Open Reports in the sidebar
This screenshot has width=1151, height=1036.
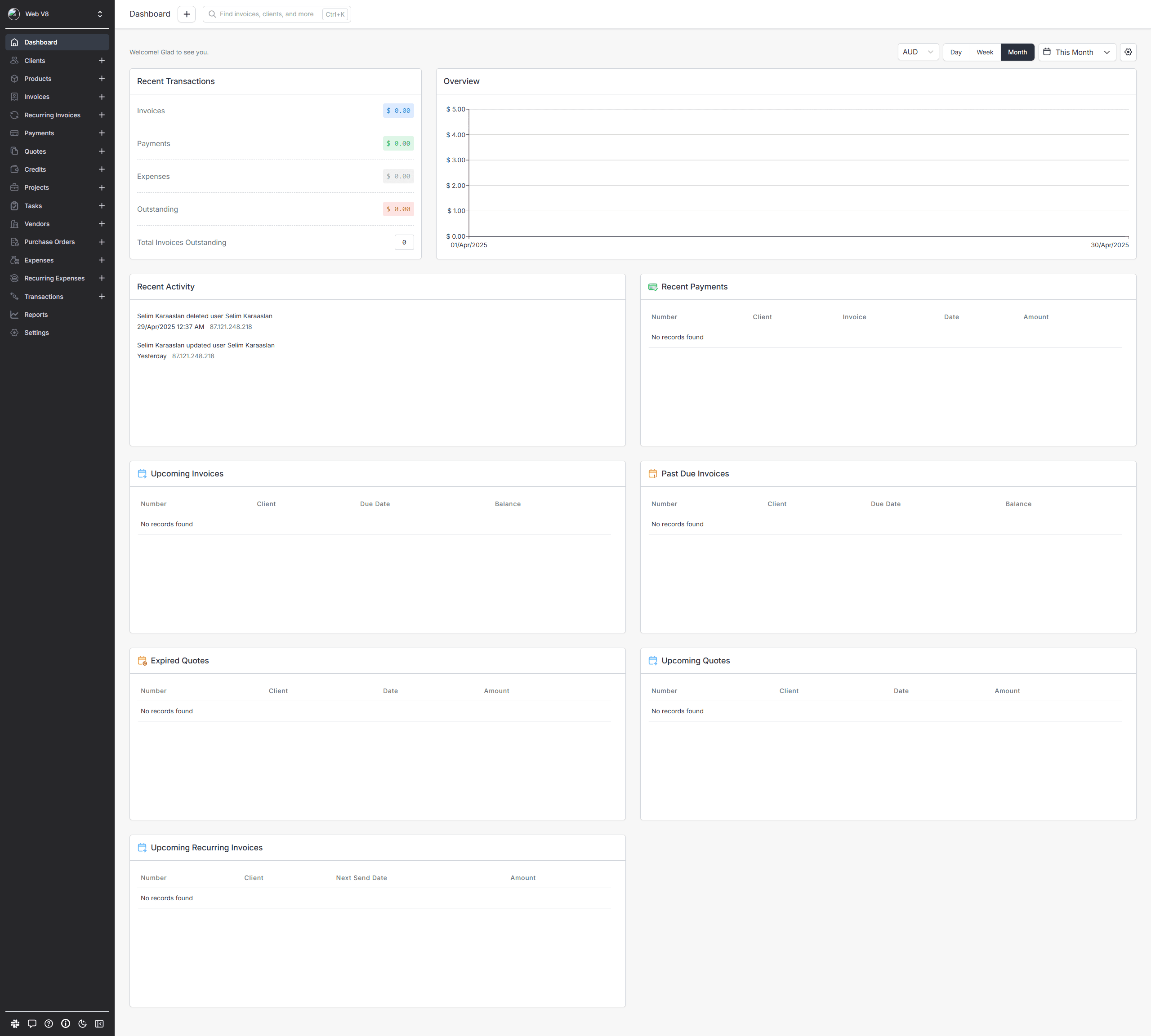[x=36, y=315]
